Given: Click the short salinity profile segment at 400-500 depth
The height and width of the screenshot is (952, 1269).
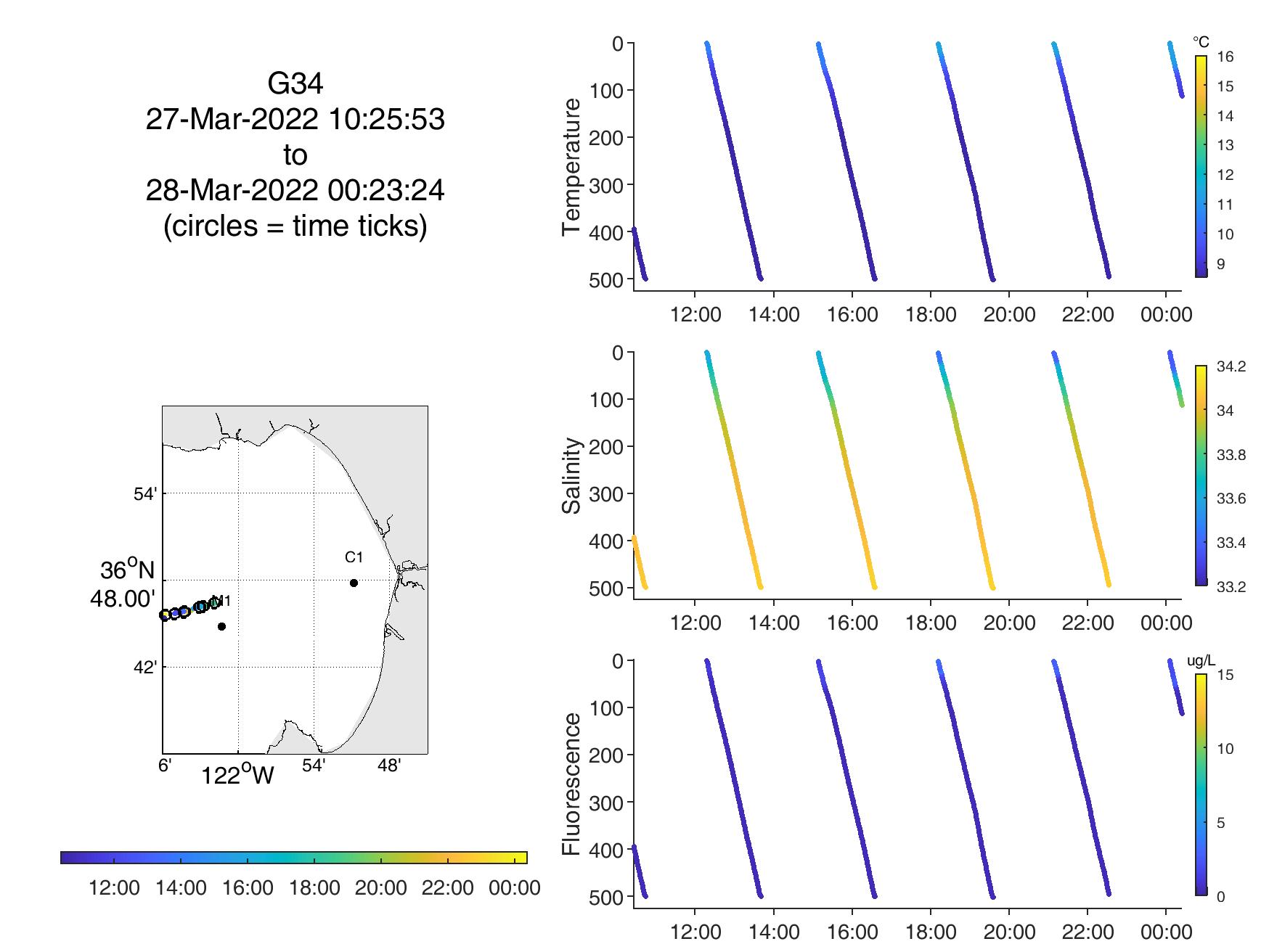Looking at the screenshot, I should pos(639,562).
